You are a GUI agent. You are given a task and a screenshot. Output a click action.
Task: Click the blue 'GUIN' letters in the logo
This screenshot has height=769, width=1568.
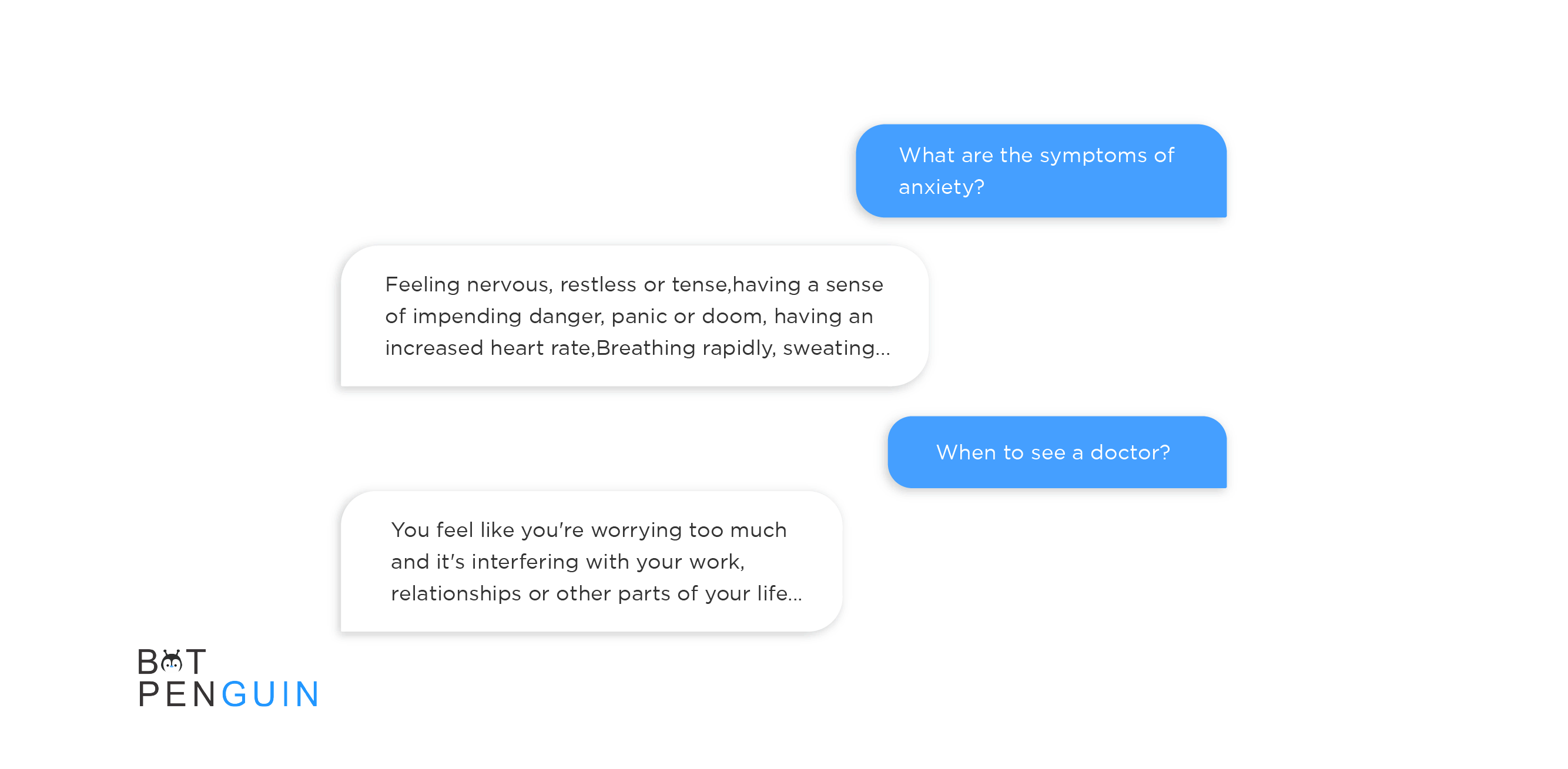[x=270, y=694]
